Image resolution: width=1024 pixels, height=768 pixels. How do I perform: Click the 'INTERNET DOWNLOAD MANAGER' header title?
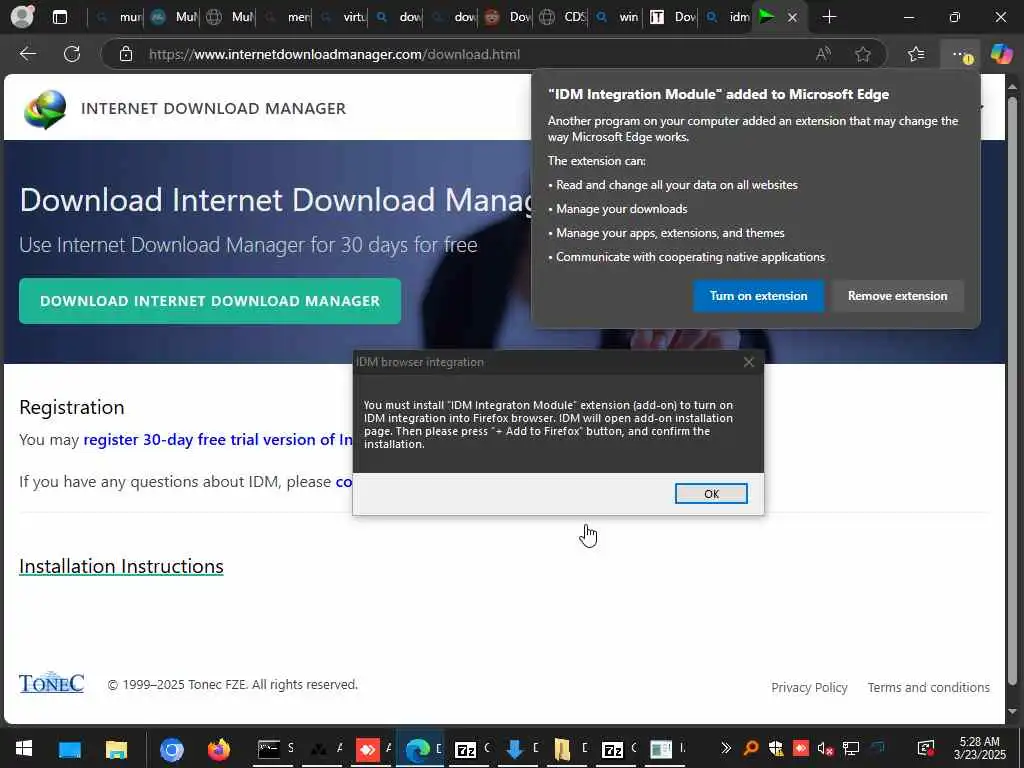(x=214, y=108)
